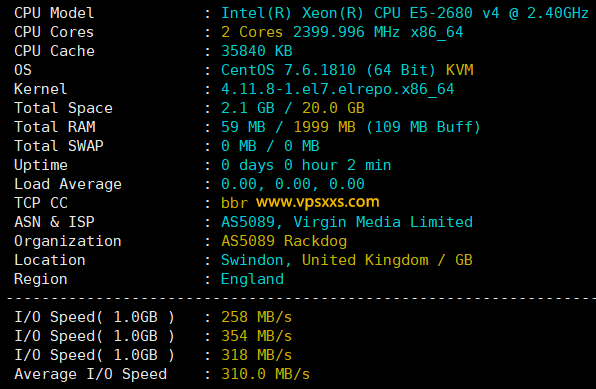Viewport: 596px width, 389px height.
Task: Click the "Total RAM" label
Action: (x=55, y=127)
